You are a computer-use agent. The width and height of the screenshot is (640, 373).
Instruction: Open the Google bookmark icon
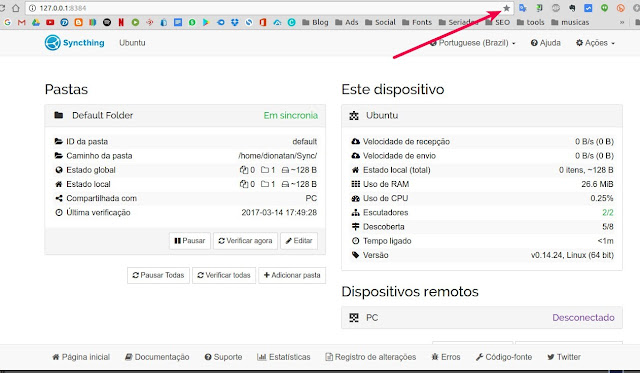click(x=7, y=22)
